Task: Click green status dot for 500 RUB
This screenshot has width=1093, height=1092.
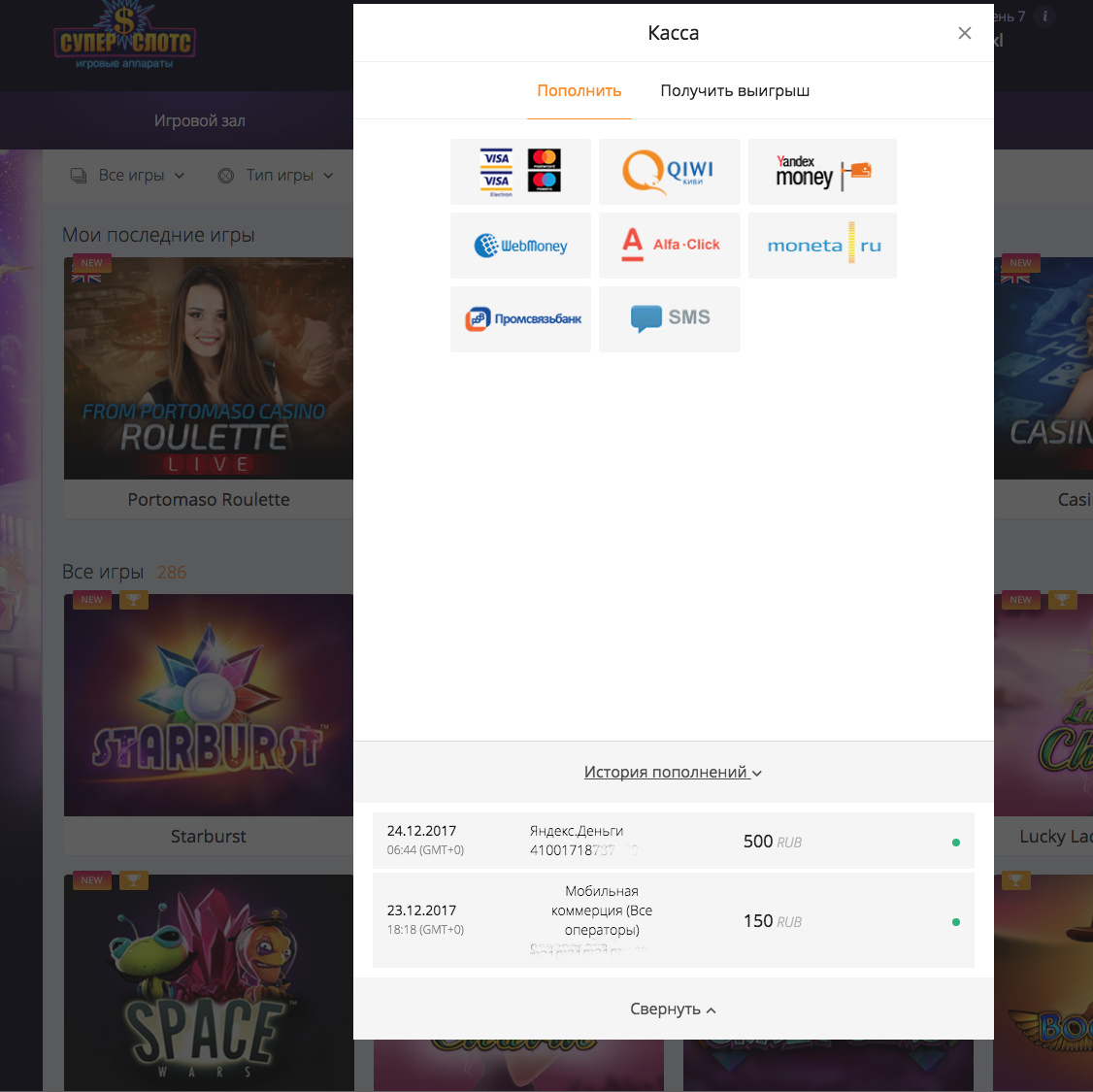Action: click(x=956, y=843)
